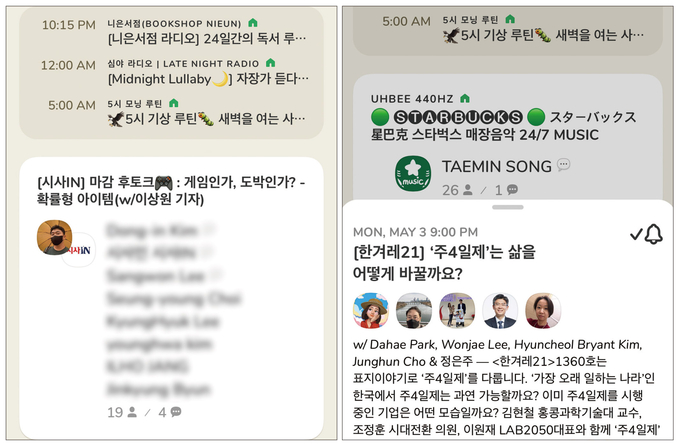Tap the 한겨레21 주4일제 event title
The width and height of the screenshot is (680, 444).
tap(445, 263)
